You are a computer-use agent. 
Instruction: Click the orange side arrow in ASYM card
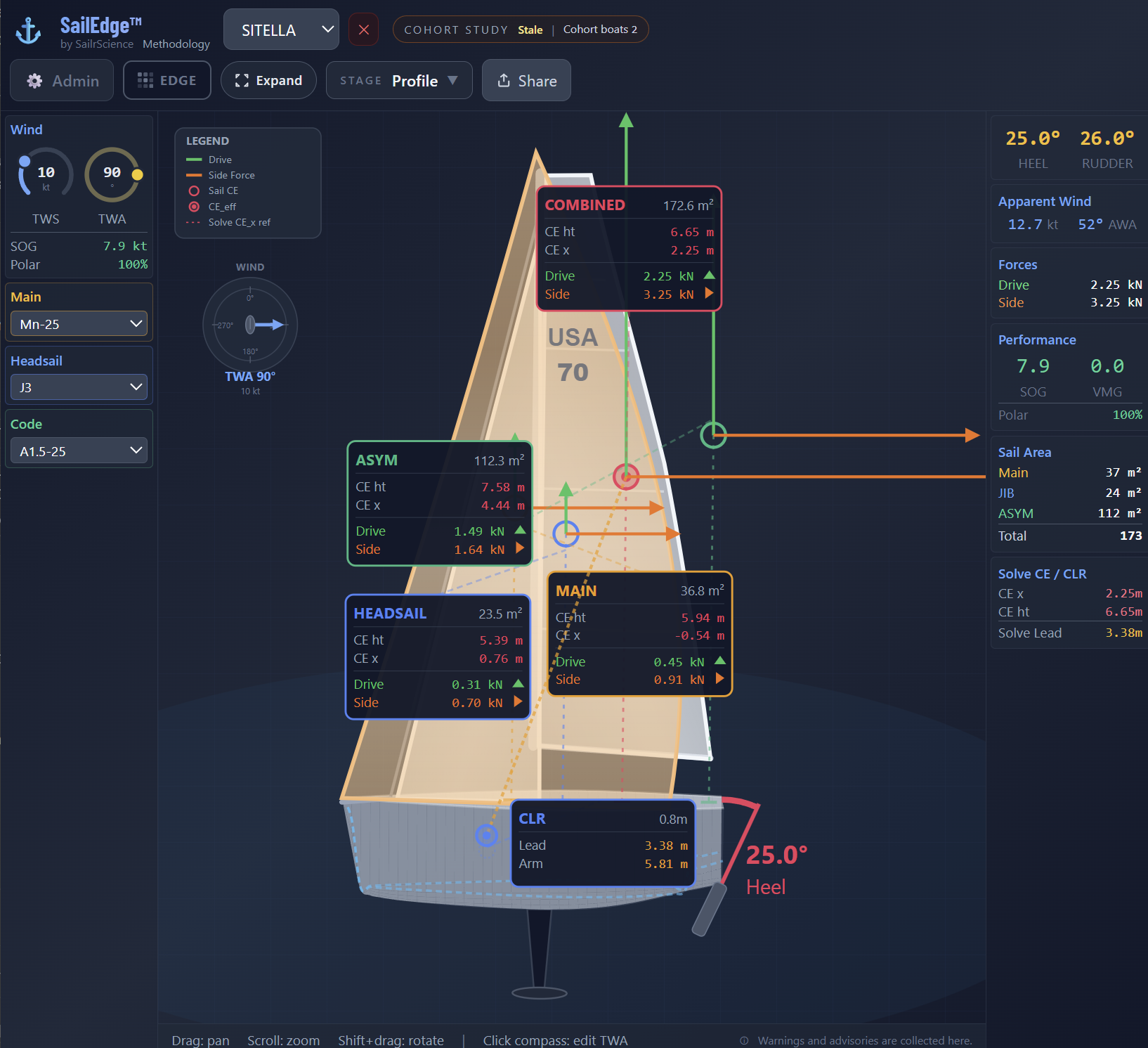click(520, 548)
